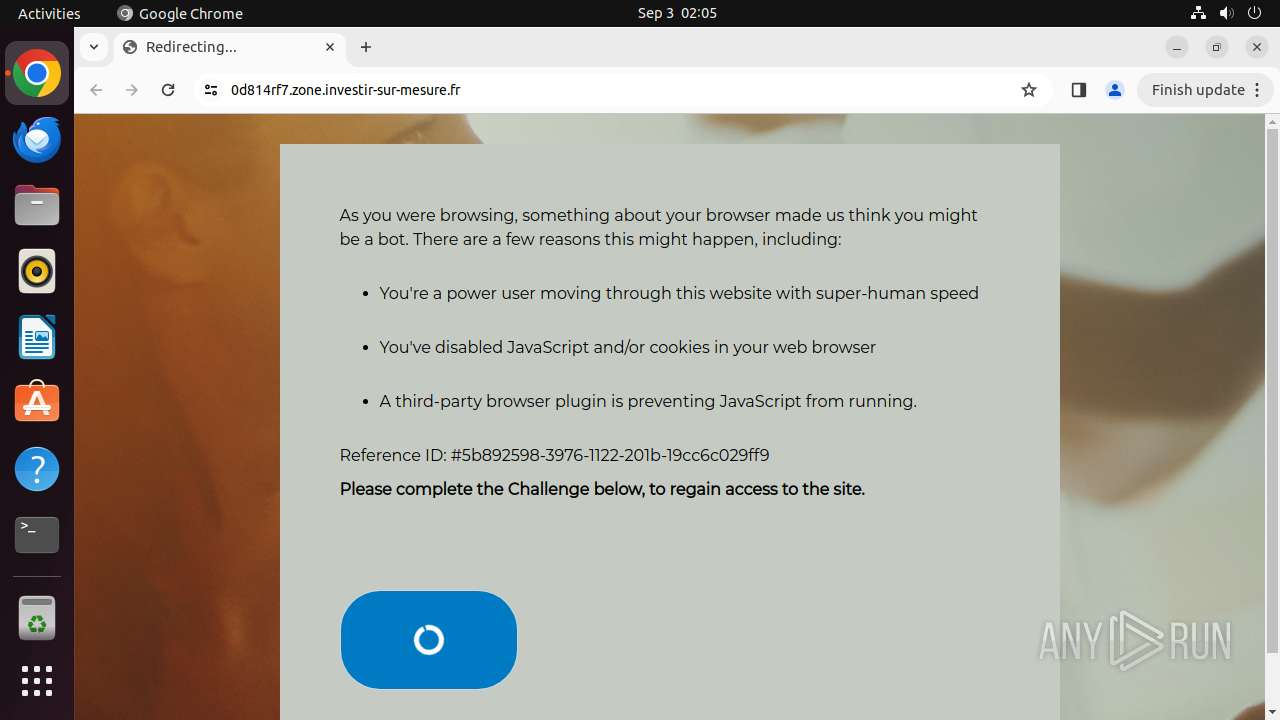Open Ubuntu Software store icon
The image size is (1280, 720).
pyautogui.click(x=37, y=403)
